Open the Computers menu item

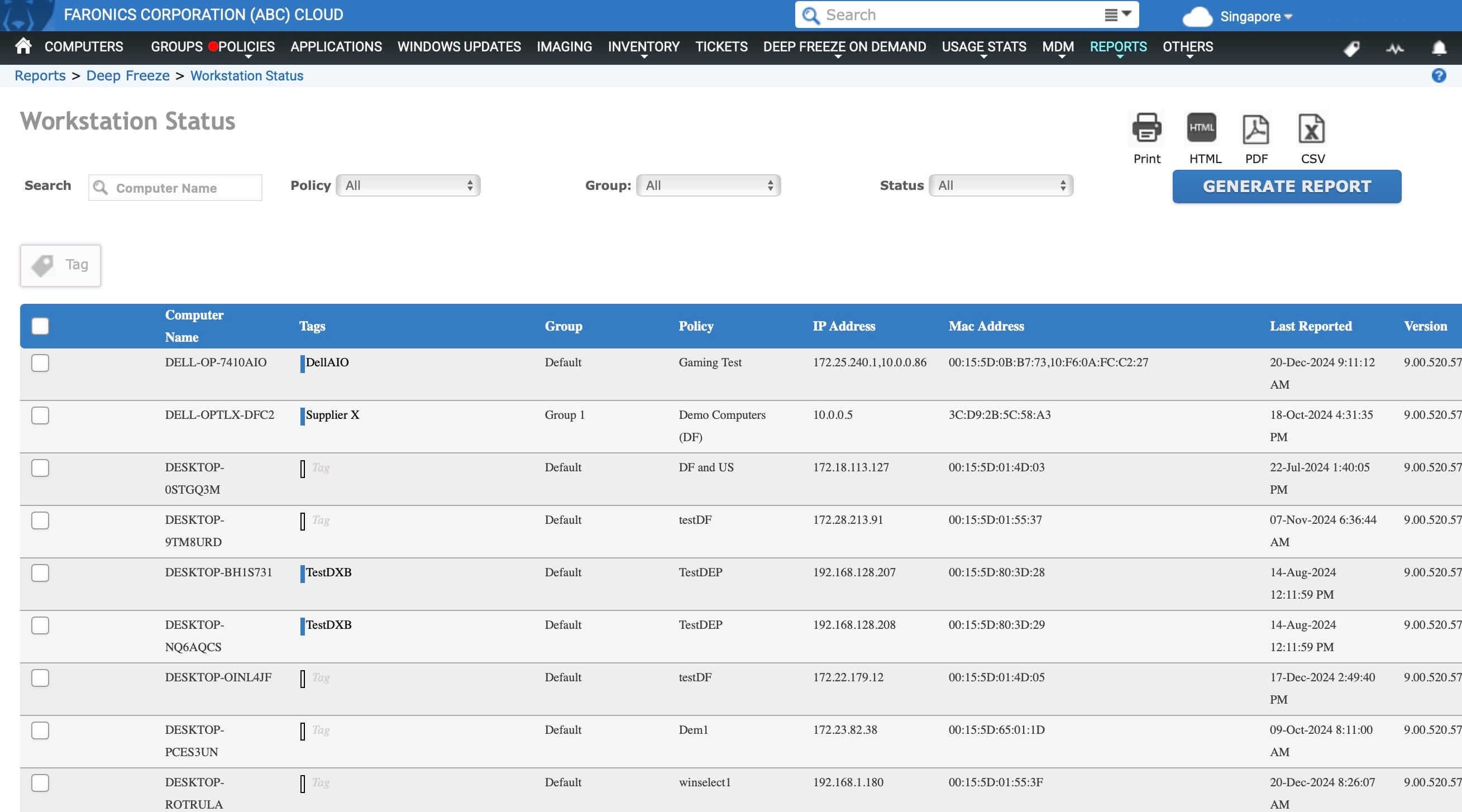84,46
